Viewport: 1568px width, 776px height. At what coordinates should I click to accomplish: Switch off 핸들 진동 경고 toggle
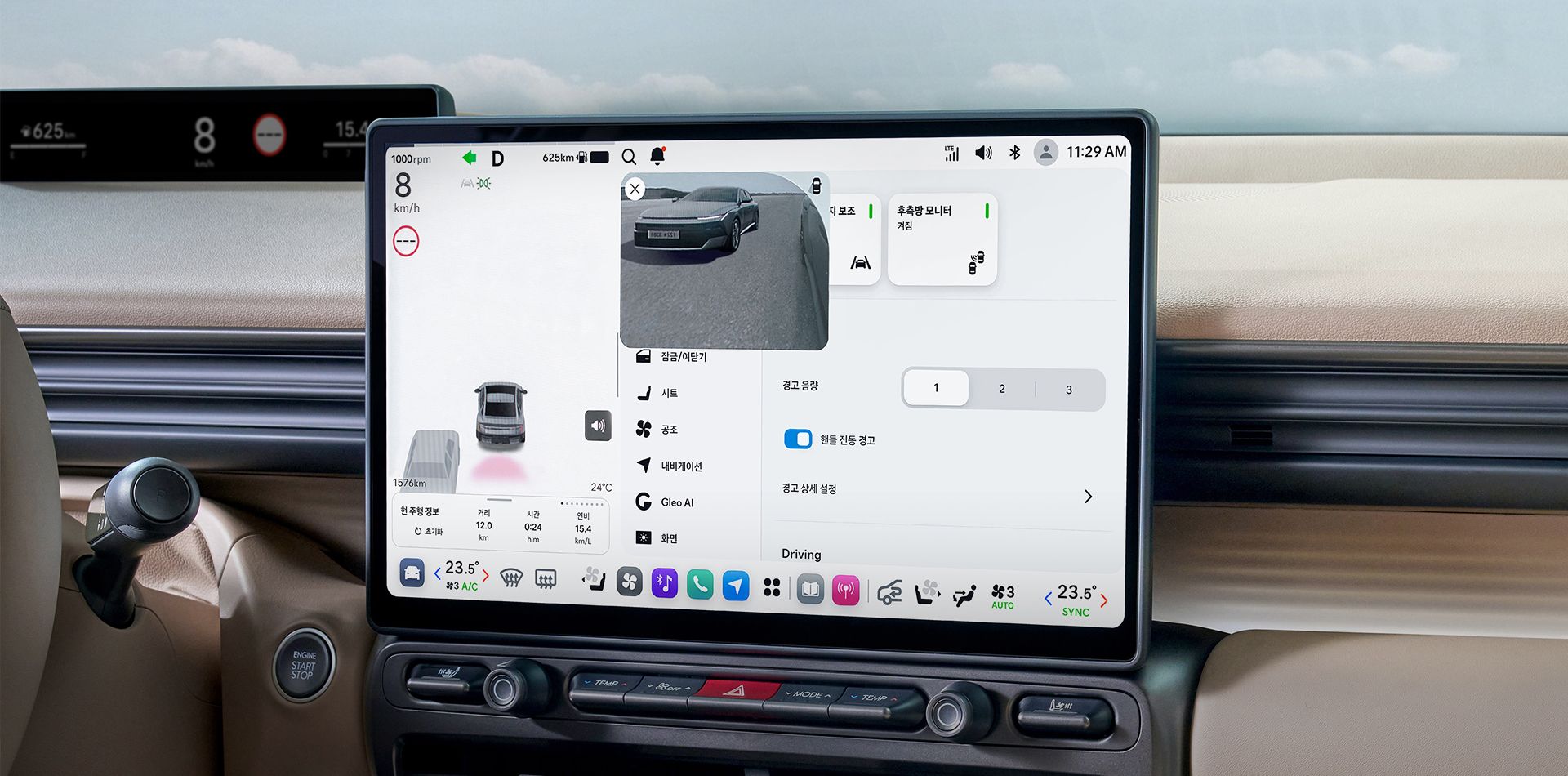click(798, 439)
